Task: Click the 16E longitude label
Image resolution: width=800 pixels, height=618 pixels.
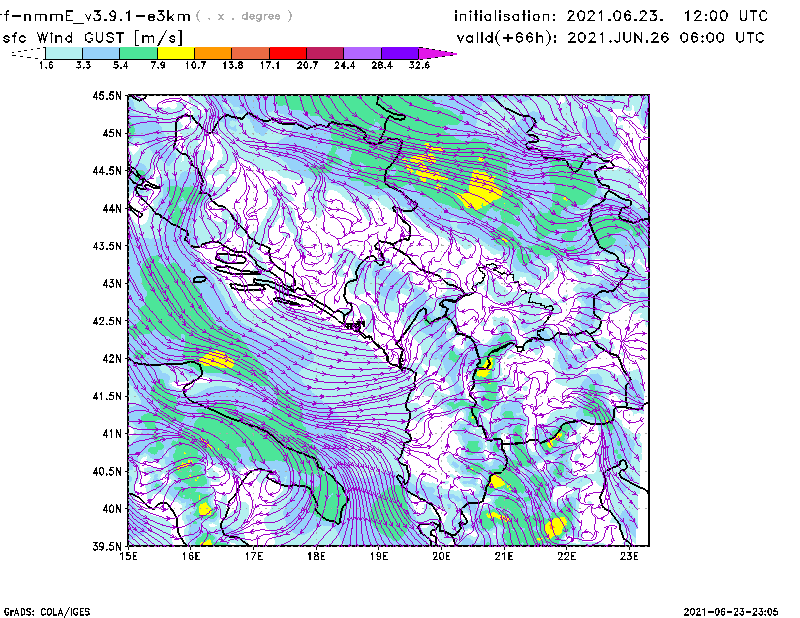Action: point(191,556)
